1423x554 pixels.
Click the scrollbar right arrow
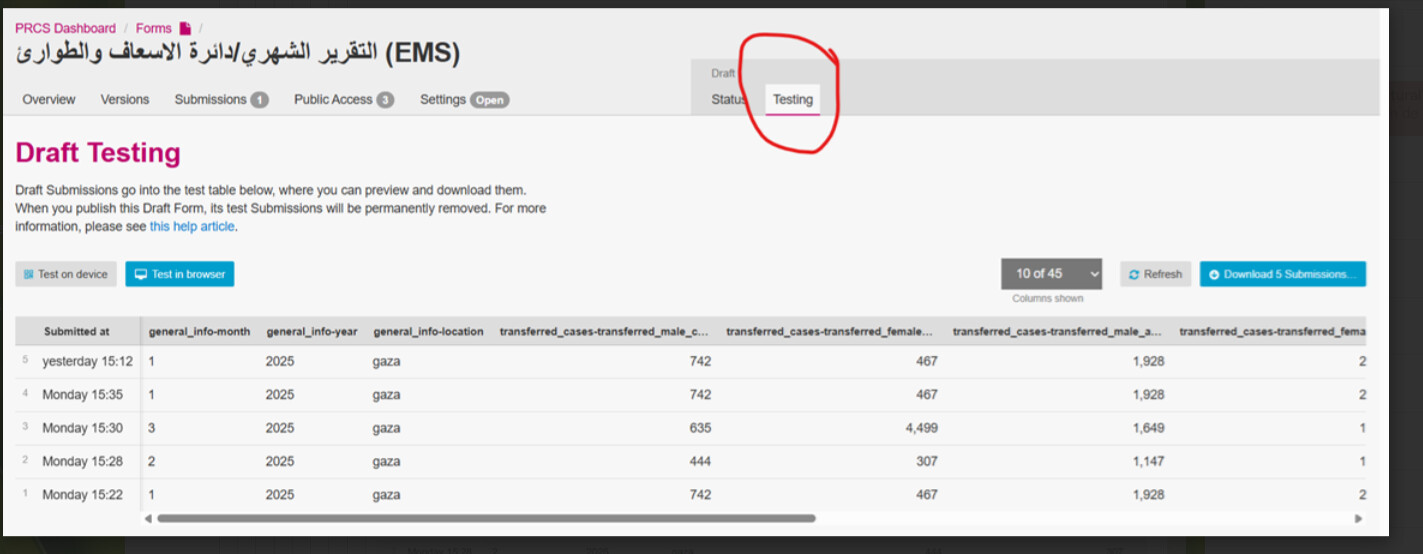tap(1358, 519)
